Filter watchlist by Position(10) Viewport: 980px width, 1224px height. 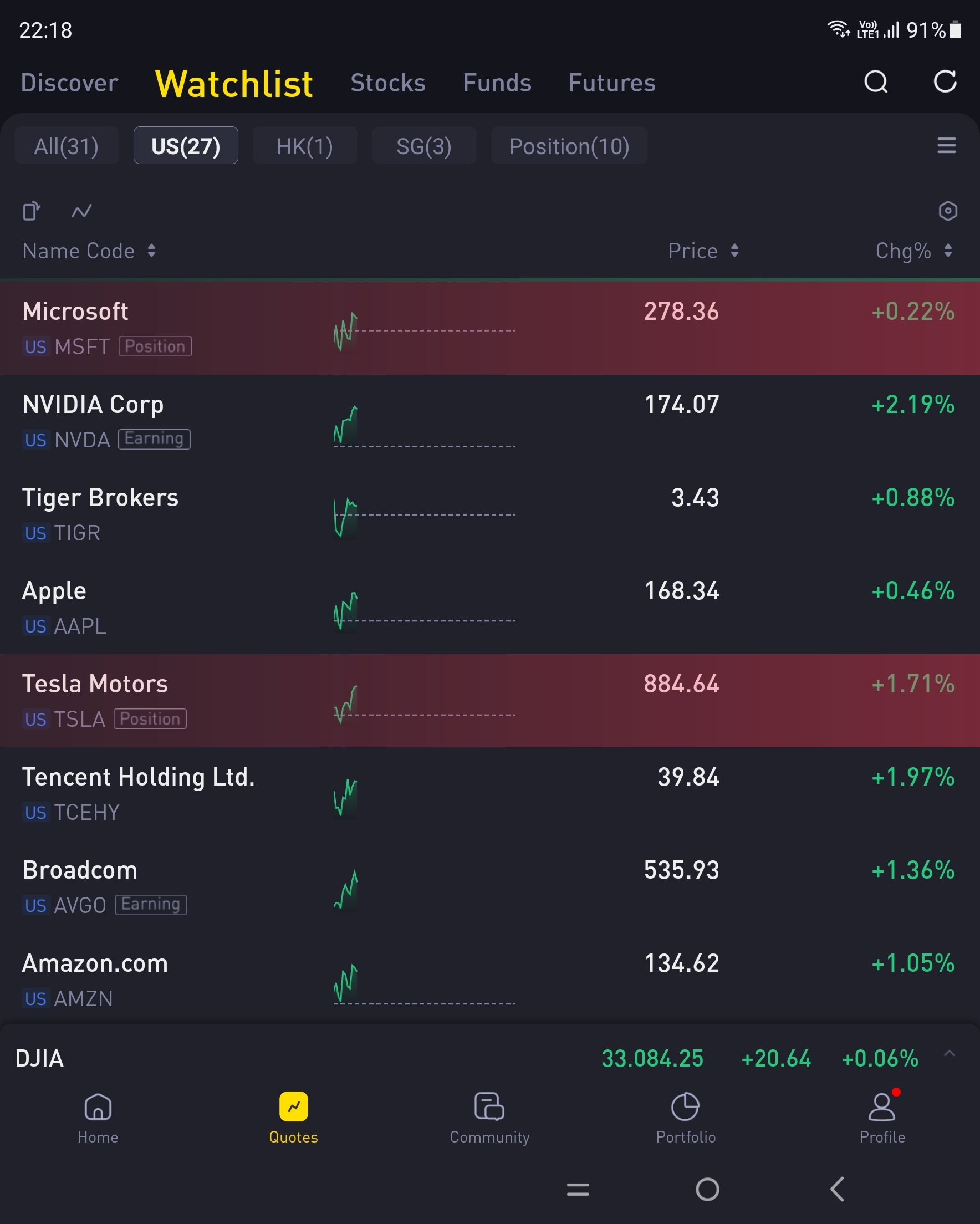(569, 146)
